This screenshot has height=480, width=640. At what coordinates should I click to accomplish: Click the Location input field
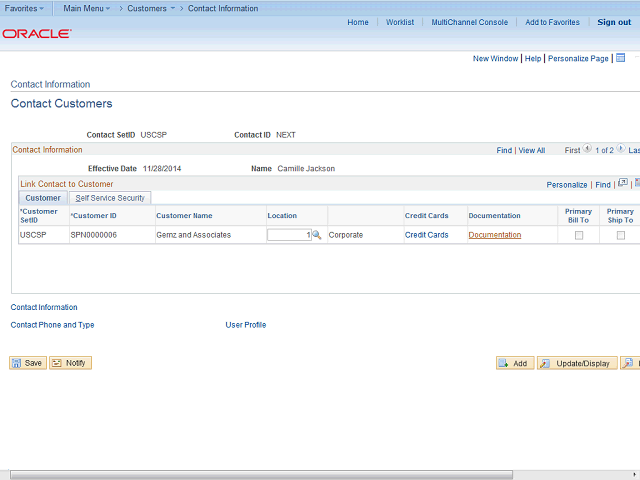289,235
